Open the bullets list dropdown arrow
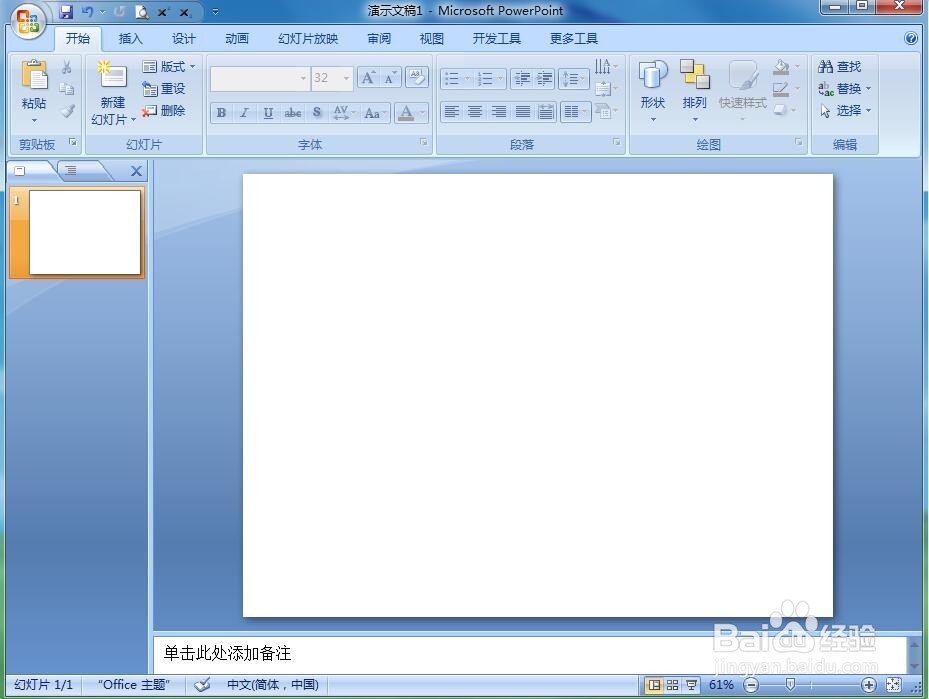929x699 pixels. pos(467,79)
